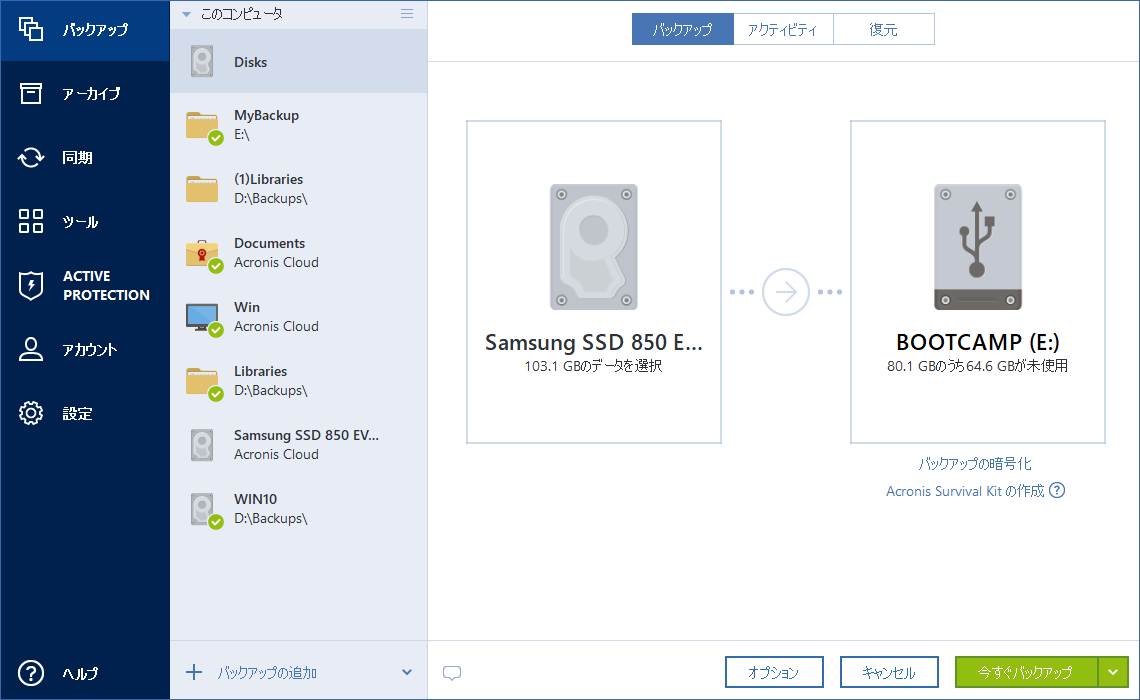Open the バックアップ sidebar section icon

click(31, 29)
